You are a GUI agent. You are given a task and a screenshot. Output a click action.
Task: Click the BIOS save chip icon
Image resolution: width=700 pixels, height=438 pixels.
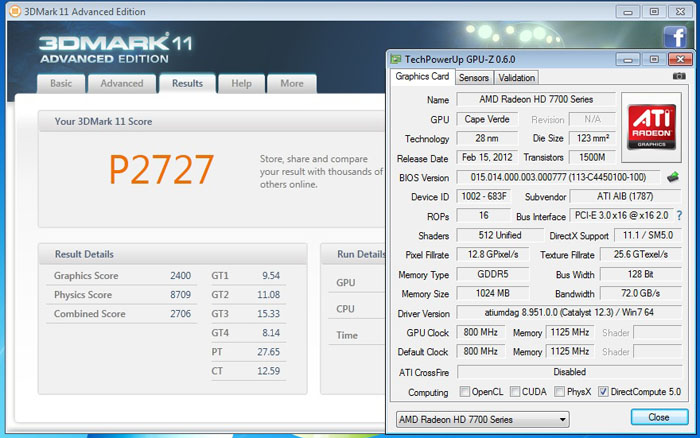click(673, 177)
